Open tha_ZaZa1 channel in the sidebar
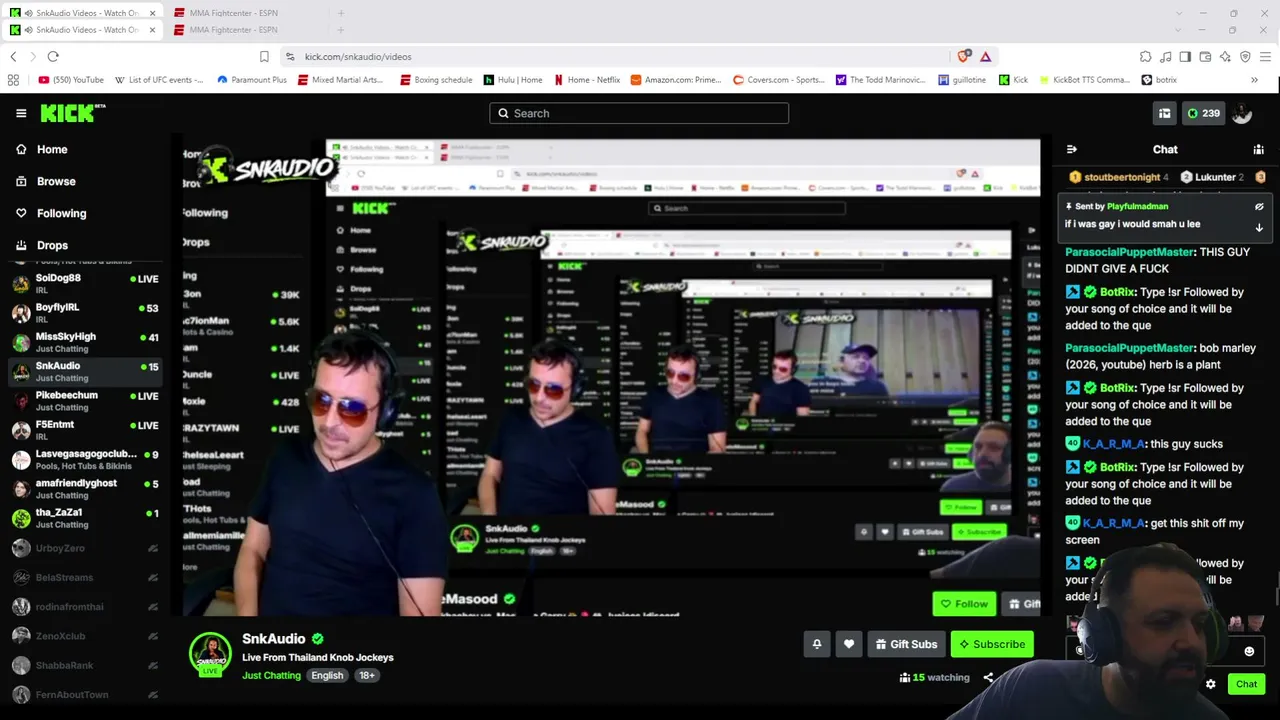Viewport: 1280px width, 720px height. (x=85, y=517)
